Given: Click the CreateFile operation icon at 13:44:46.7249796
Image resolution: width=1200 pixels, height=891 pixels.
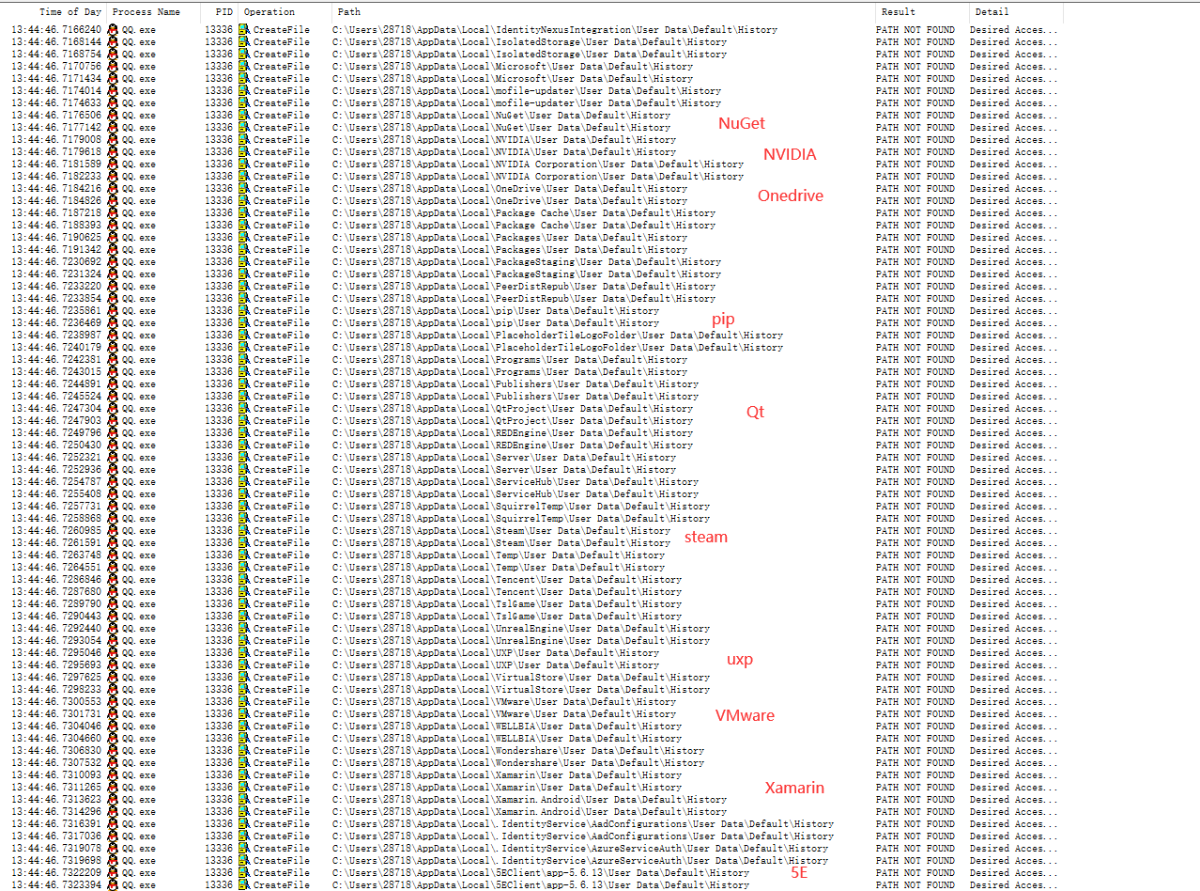Looking at the screenshot, I should point(244,433).
